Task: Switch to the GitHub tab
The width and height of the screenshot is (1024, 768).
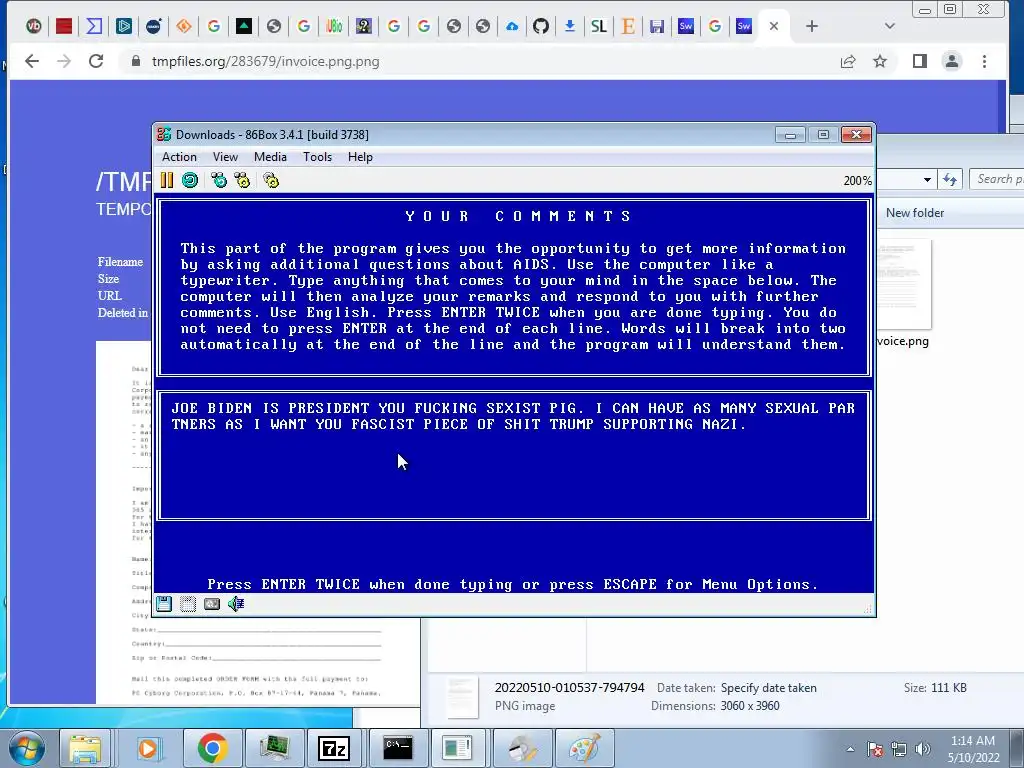Action: click(x=540, y=26)
